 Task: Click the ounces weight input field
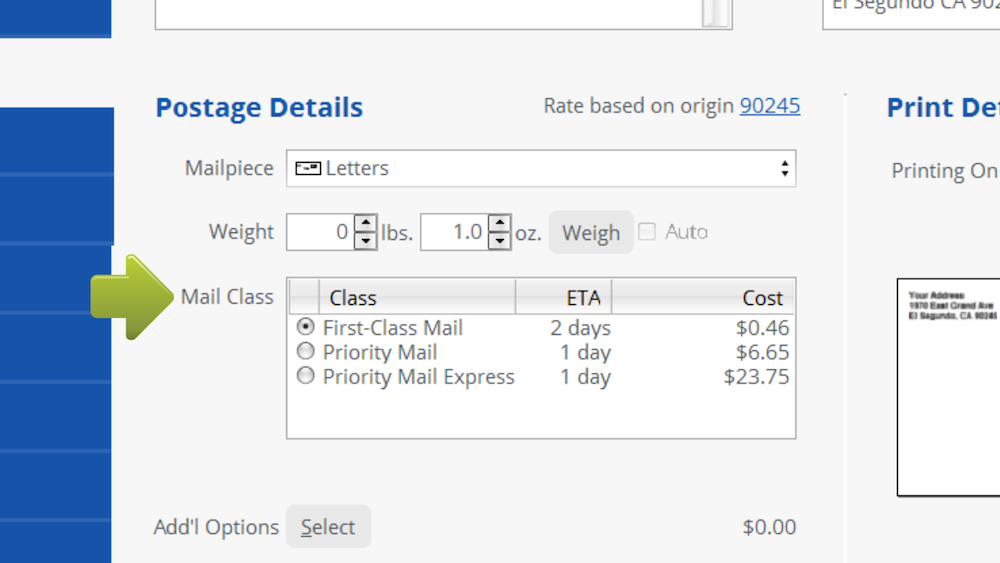(454, 232)
